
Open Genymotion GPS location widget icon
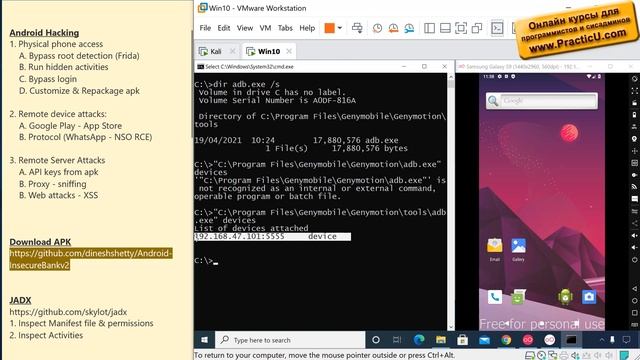[634, 139]
